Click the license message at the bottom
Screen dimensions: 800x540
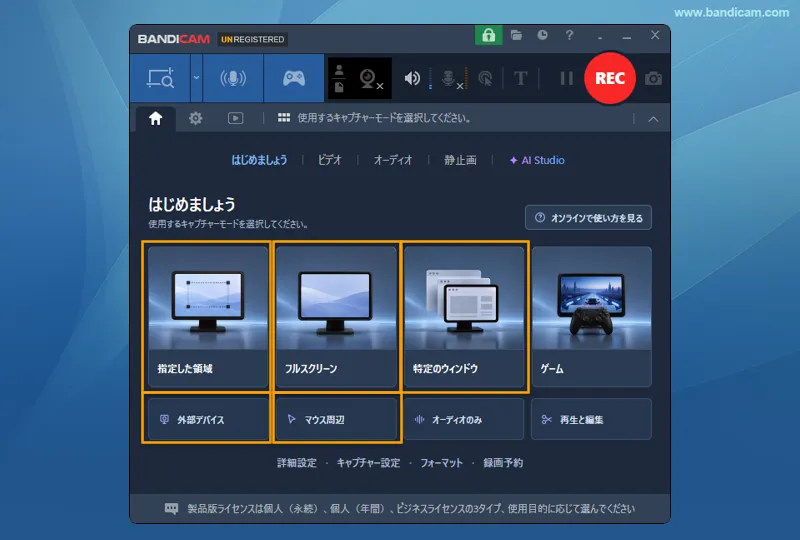pyautogui.click(x=411, y=509)
